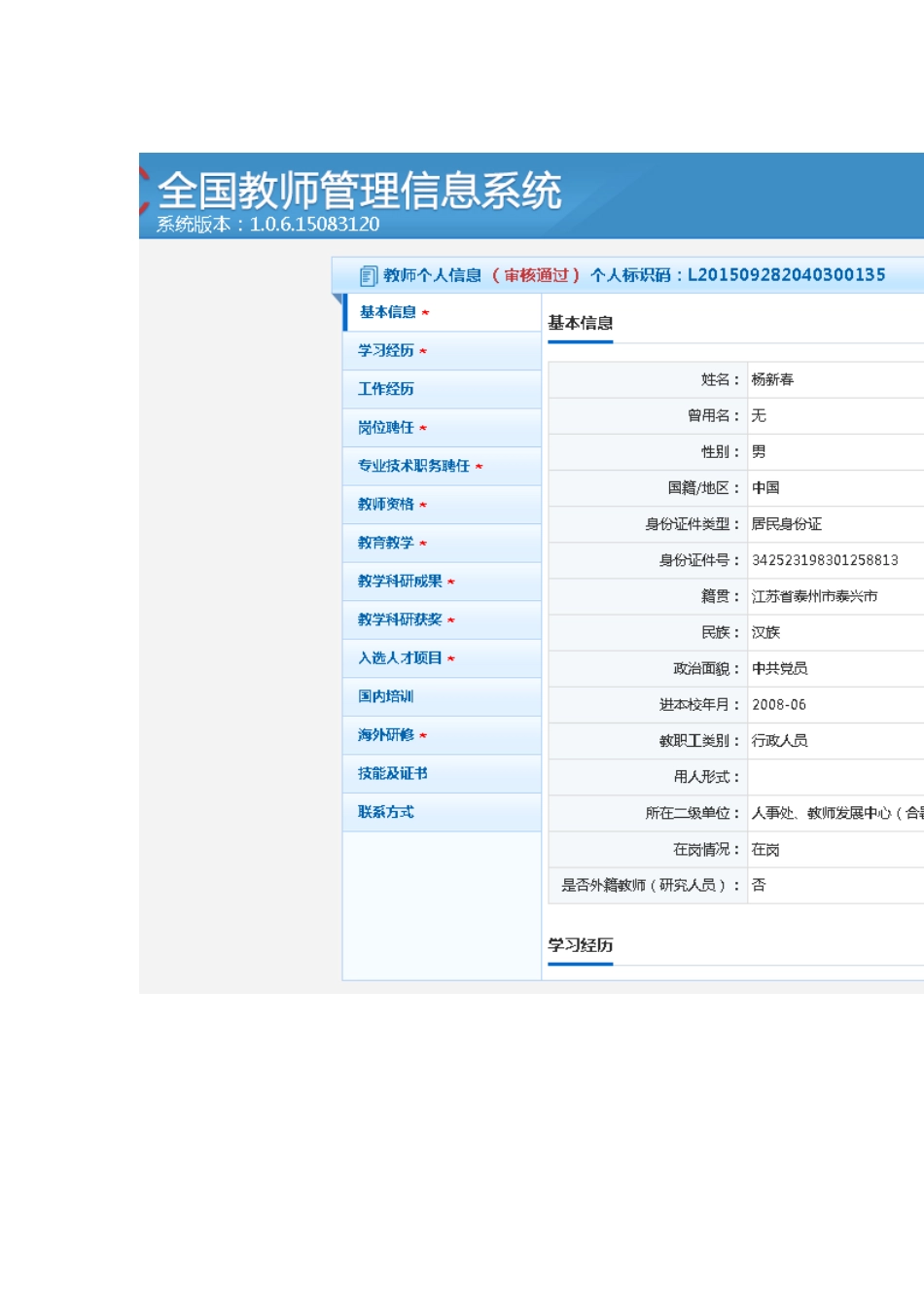This screenshot has width=924, height=1307.
Task: Click the red logo beside the system title
Action: pos(144,191)
